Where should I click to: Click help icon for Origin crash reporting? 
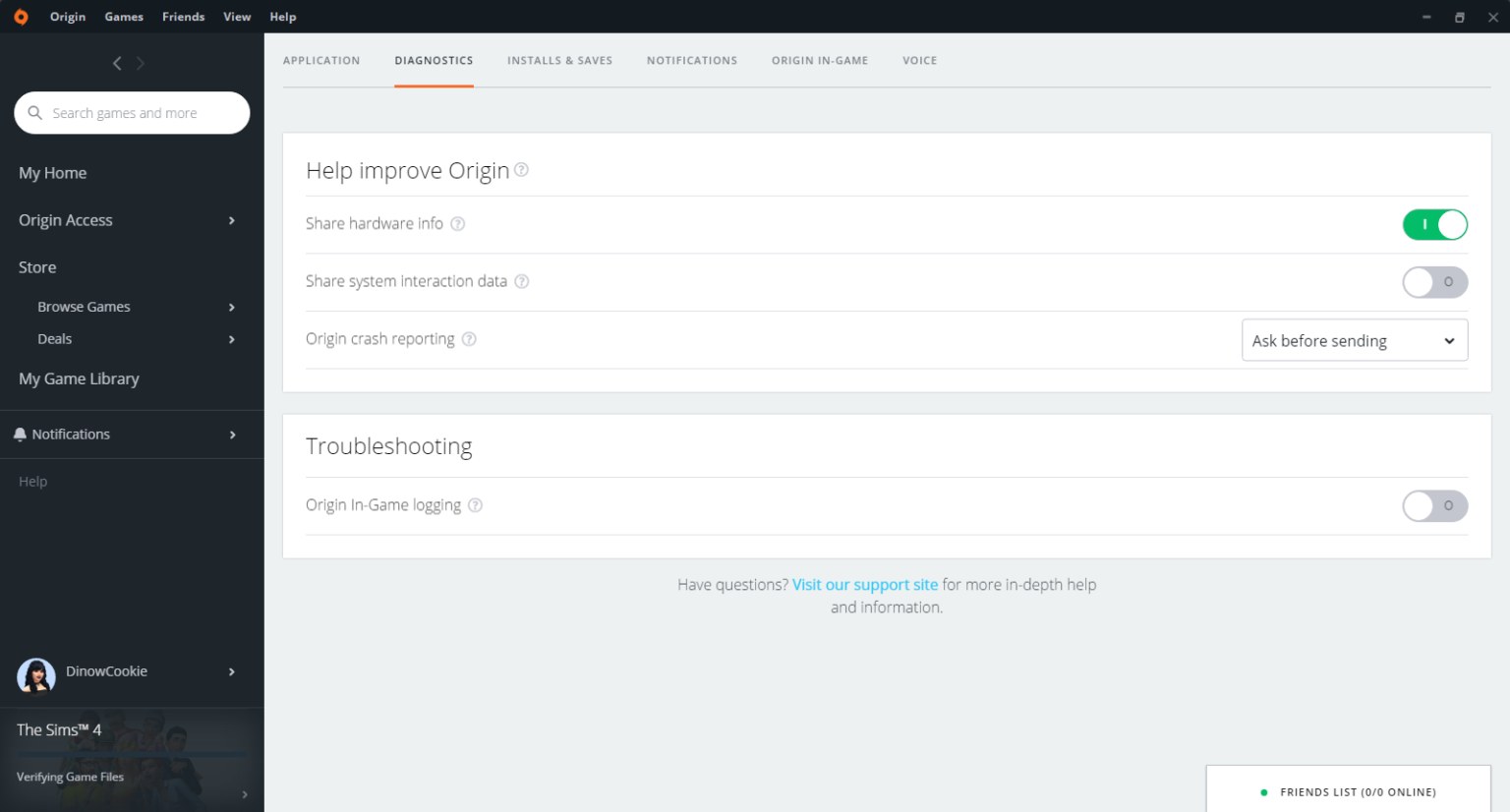click(469, 339)
